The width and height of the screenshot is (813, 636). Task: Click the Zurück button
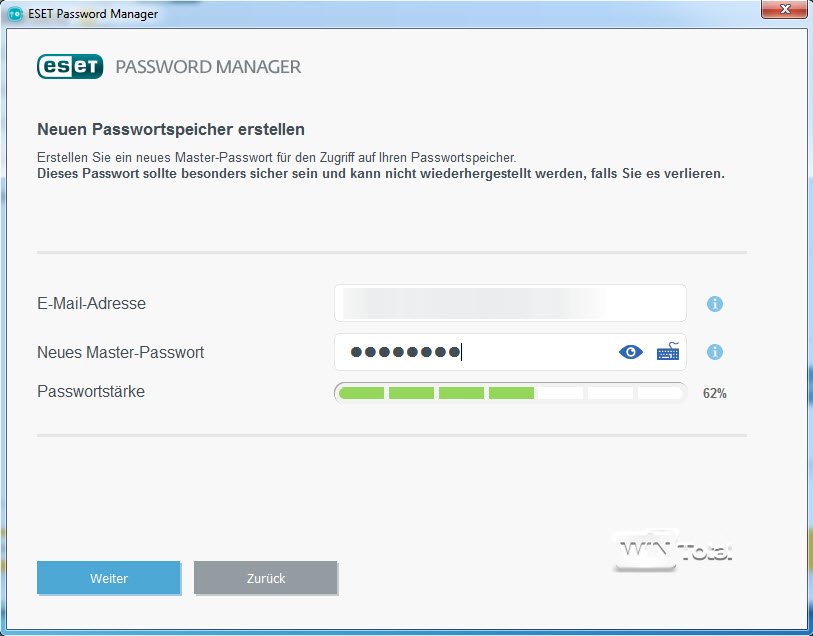(x=265, y=578)
